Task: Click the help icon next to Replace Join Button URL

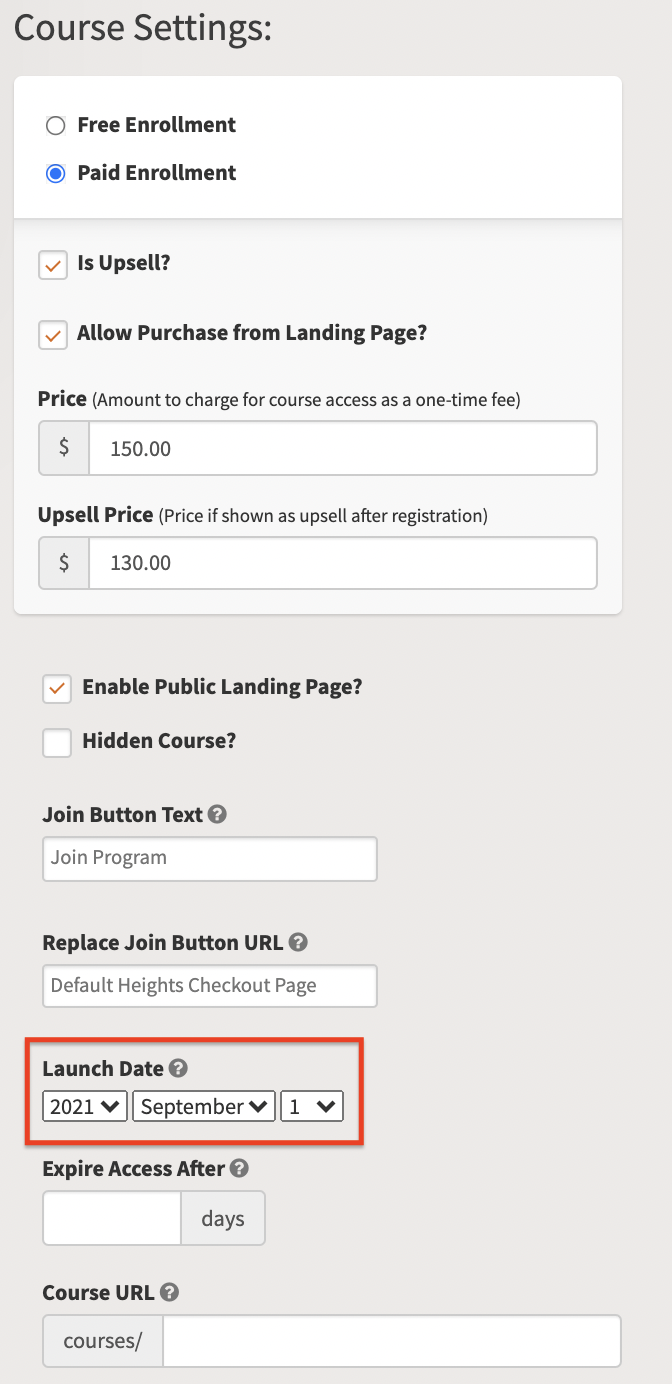Action: [x=298, y=942]
